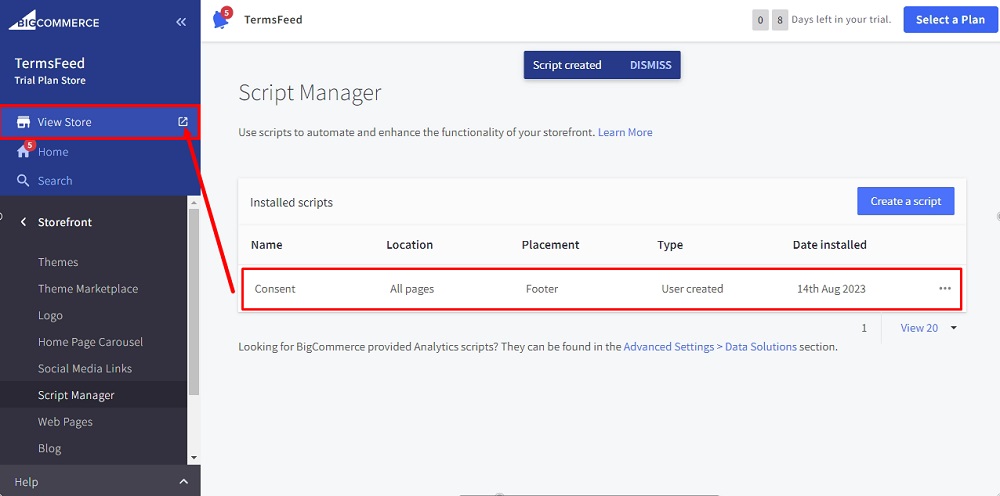Click the Name column header
1000x496 pixels.
click(x=267, y=245)
